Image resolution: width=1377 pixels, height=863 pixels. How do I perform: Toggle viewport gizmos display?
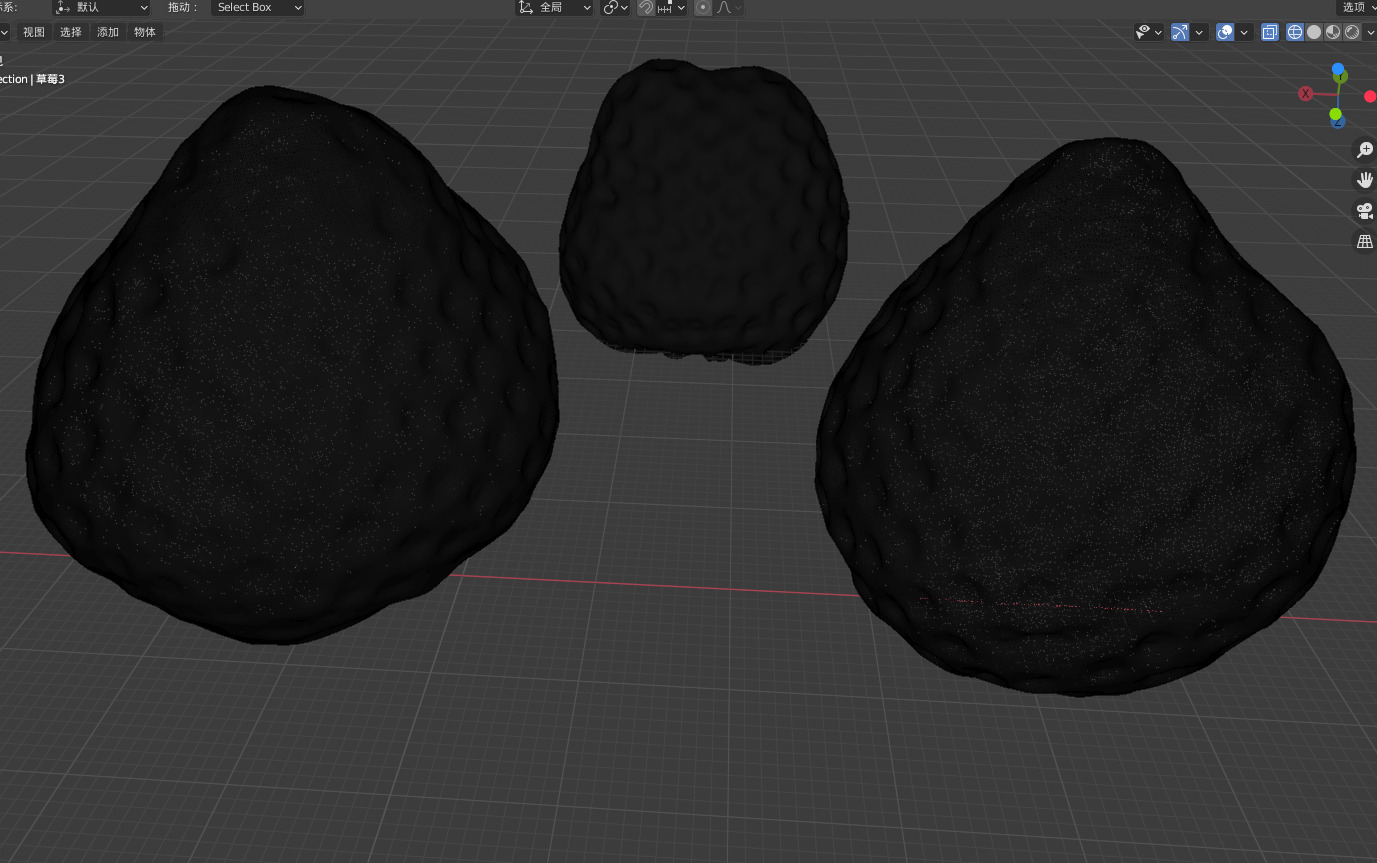(1180, 32)
